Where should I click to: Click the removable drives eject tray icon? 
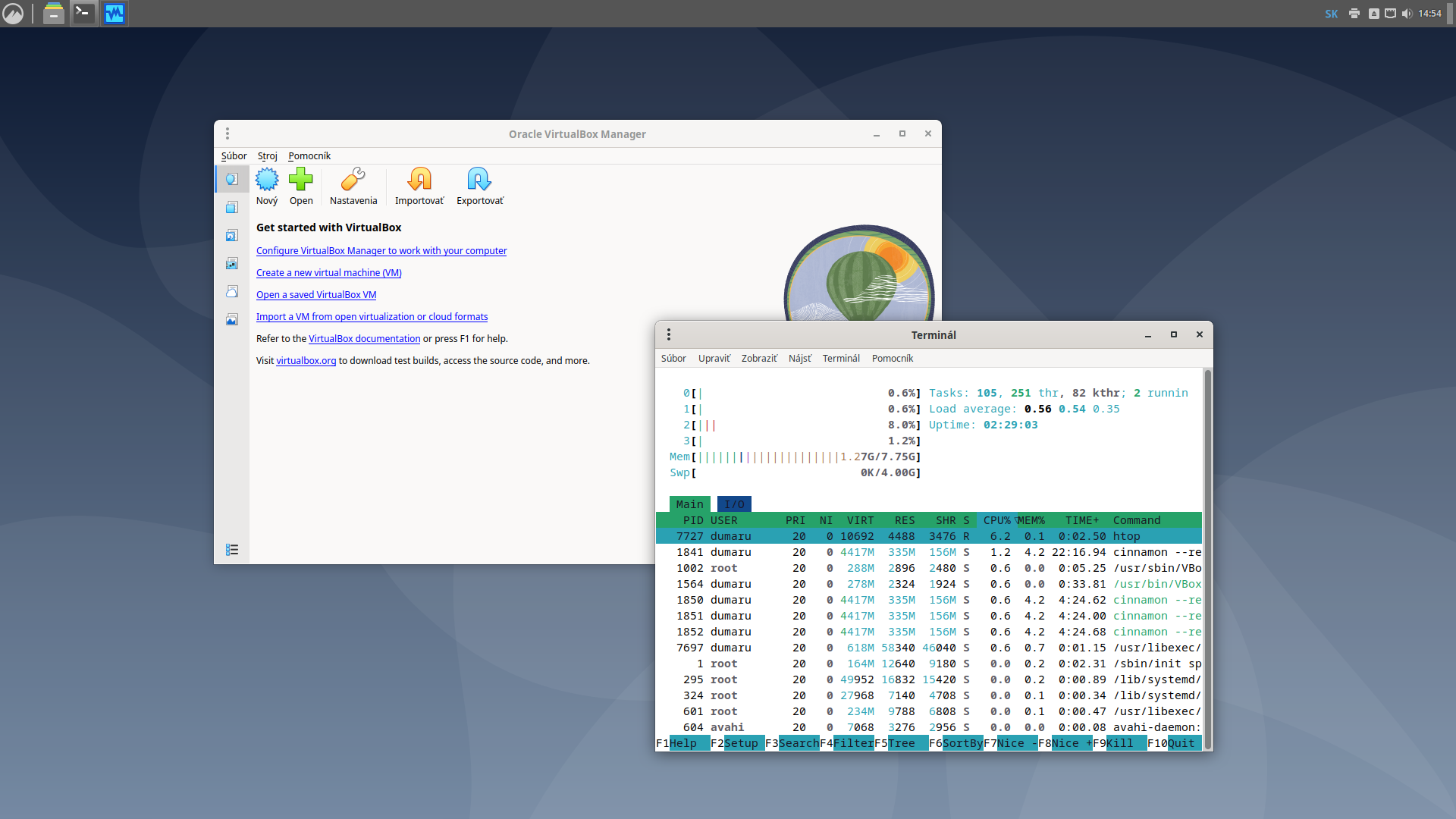tap(1374, 14)
